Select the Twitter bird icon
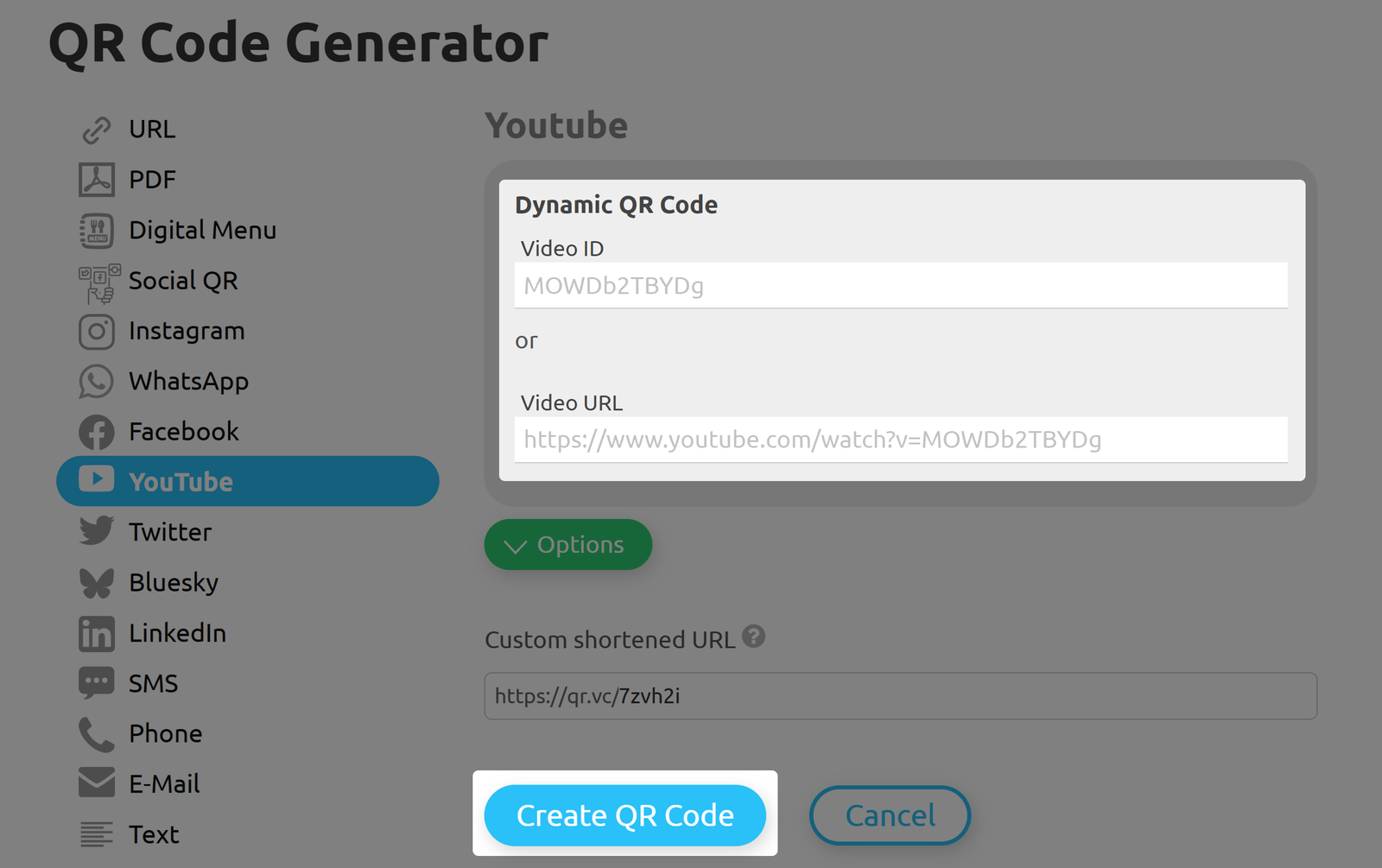Image resolution: width=1382 pixels, height=868 pixels. coord(97,531)
